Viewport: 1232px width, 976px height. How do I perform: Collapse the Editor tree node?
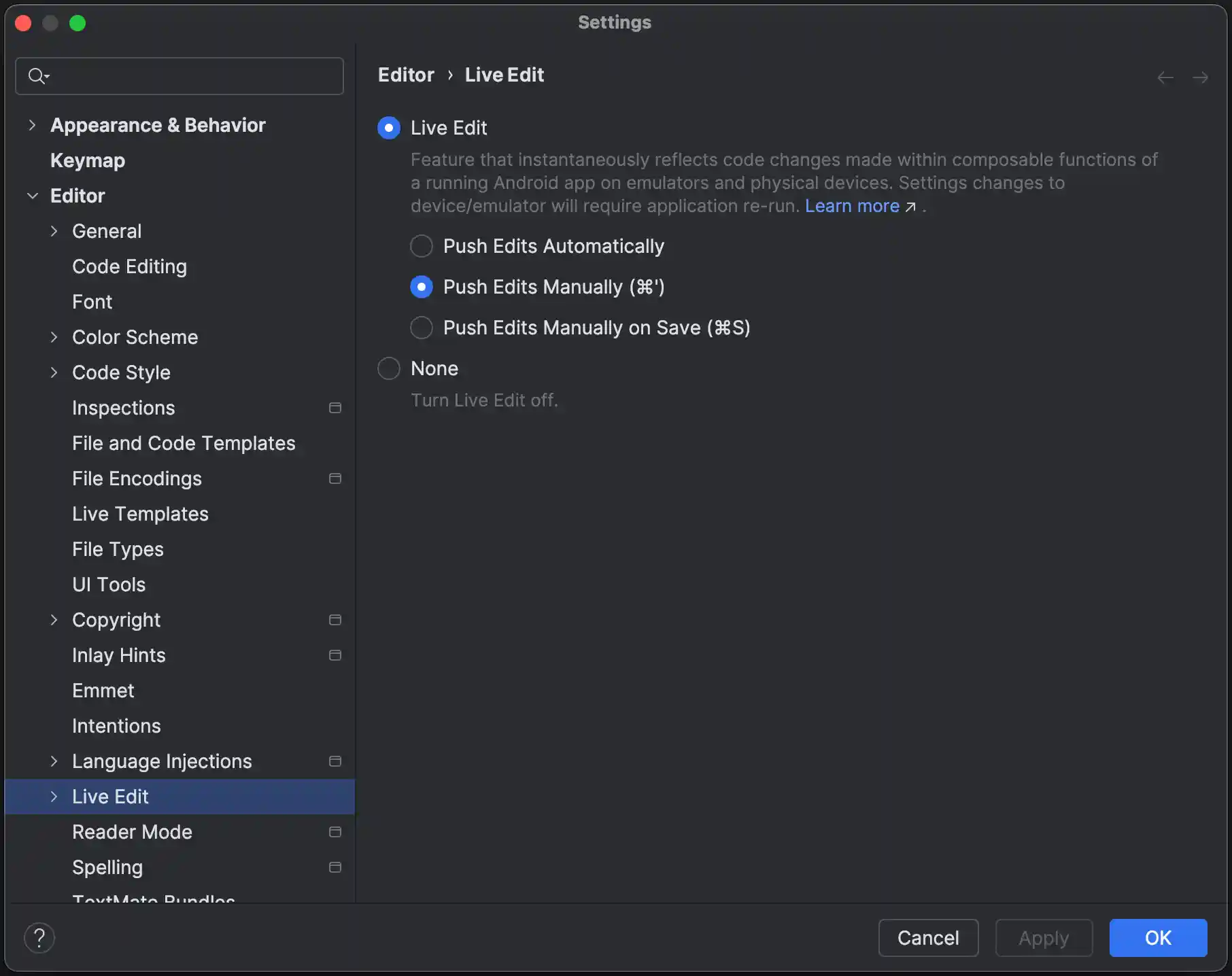[33, 195]
